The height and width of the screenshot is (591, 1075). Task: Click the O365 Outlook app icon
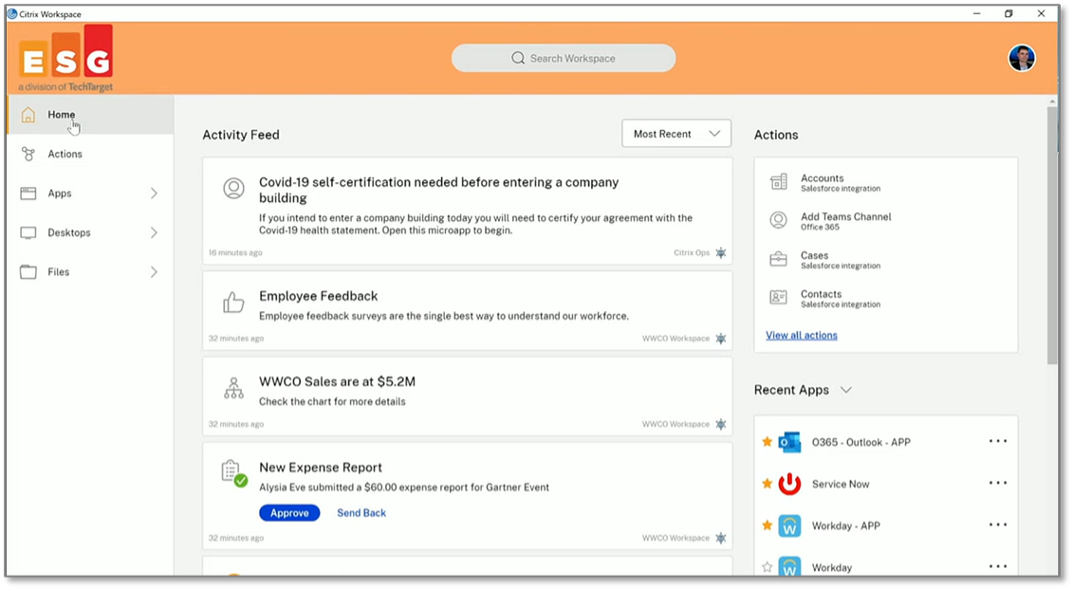[x=790, y=442]
